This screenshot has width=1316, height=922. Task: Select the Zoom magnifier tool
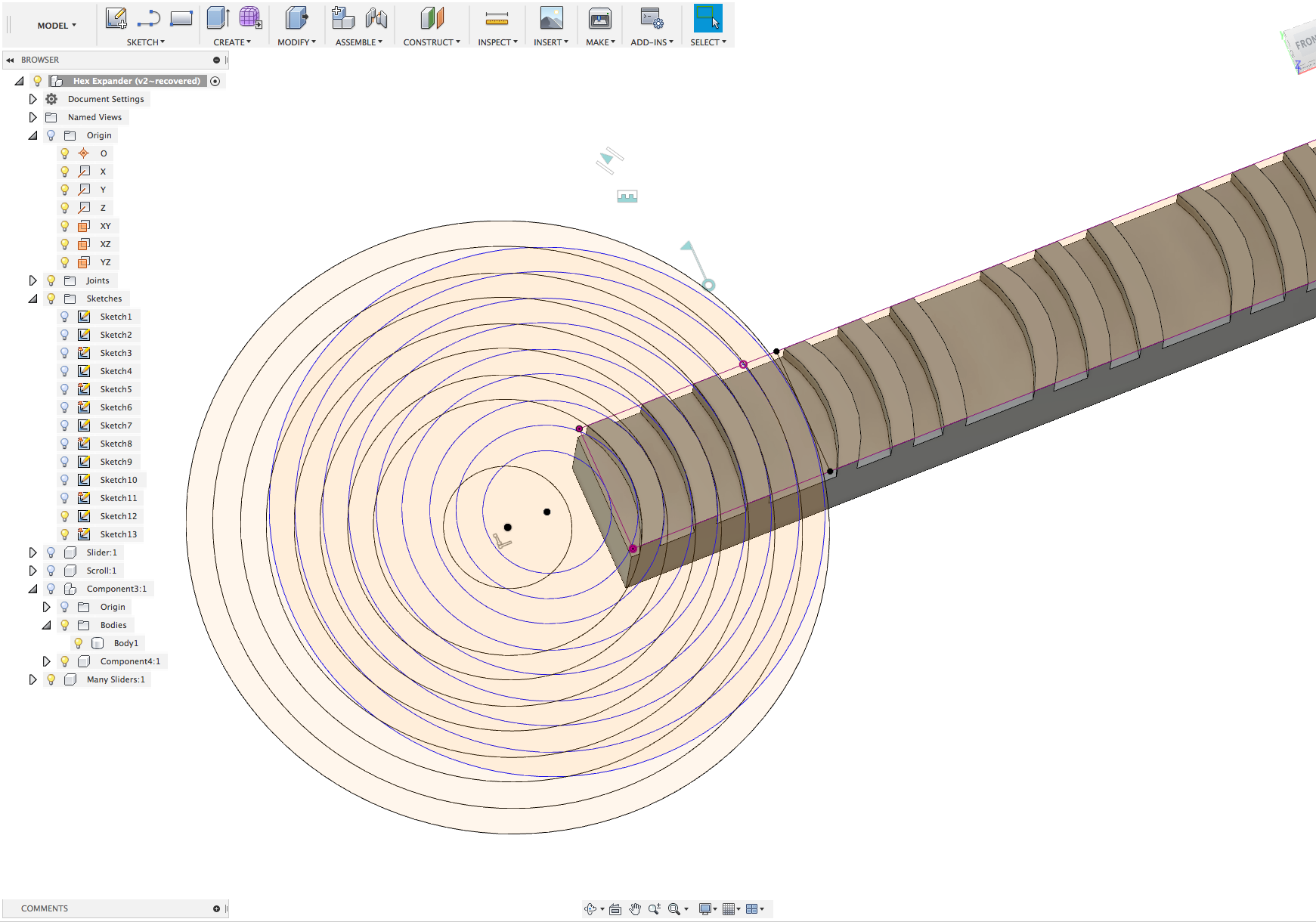[655, 909]
